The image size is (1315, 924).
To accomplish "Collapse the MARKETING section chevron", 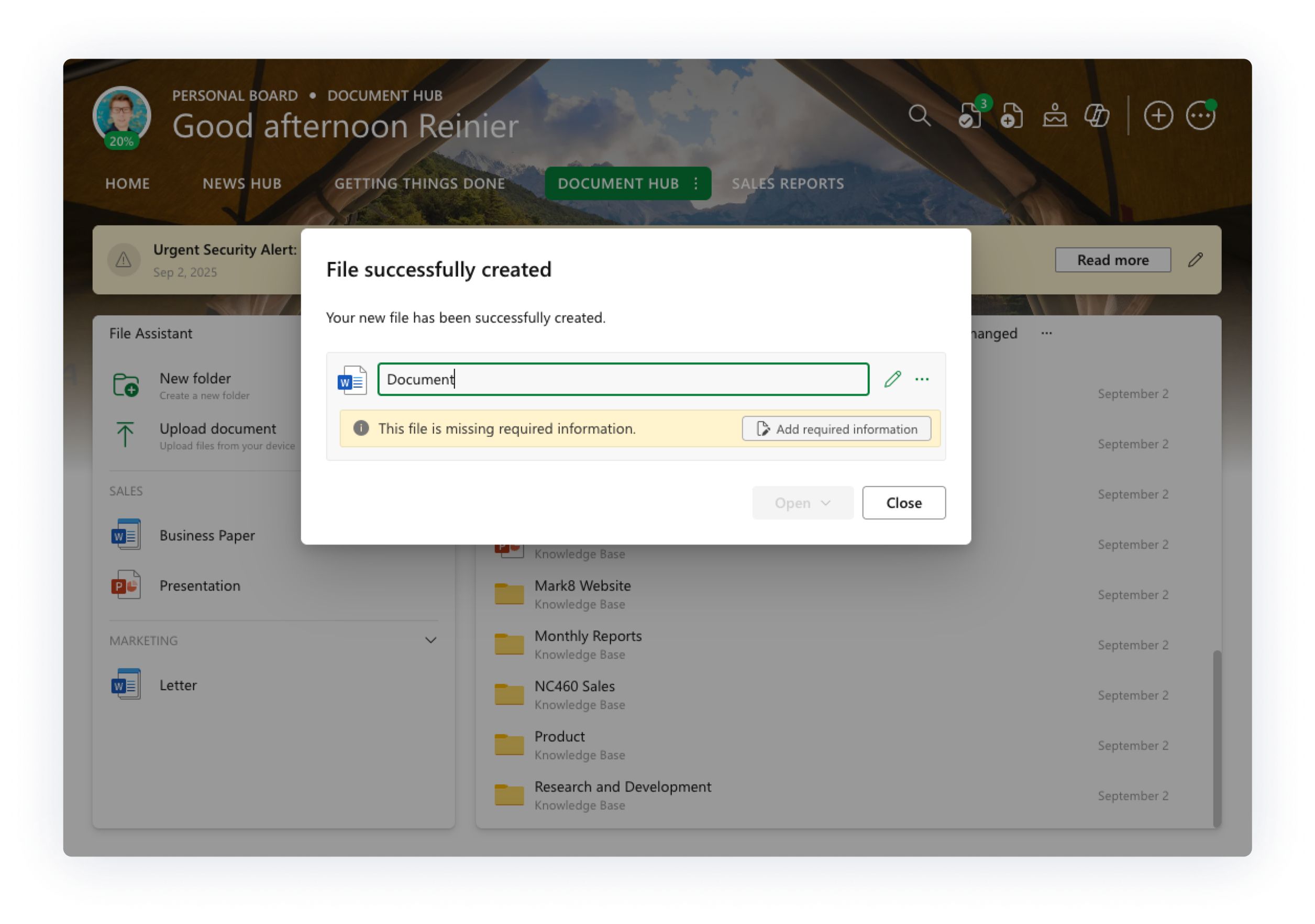I will [x=430, y=640].
